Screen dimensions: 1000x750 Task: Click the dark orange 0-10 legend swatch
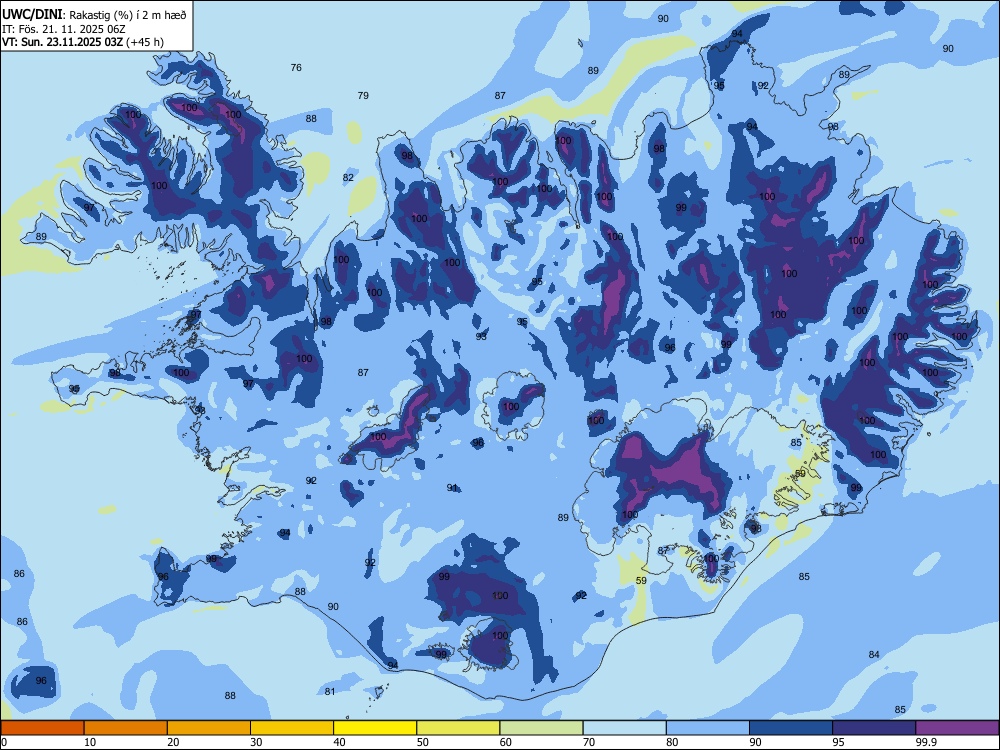pos(42,728)
